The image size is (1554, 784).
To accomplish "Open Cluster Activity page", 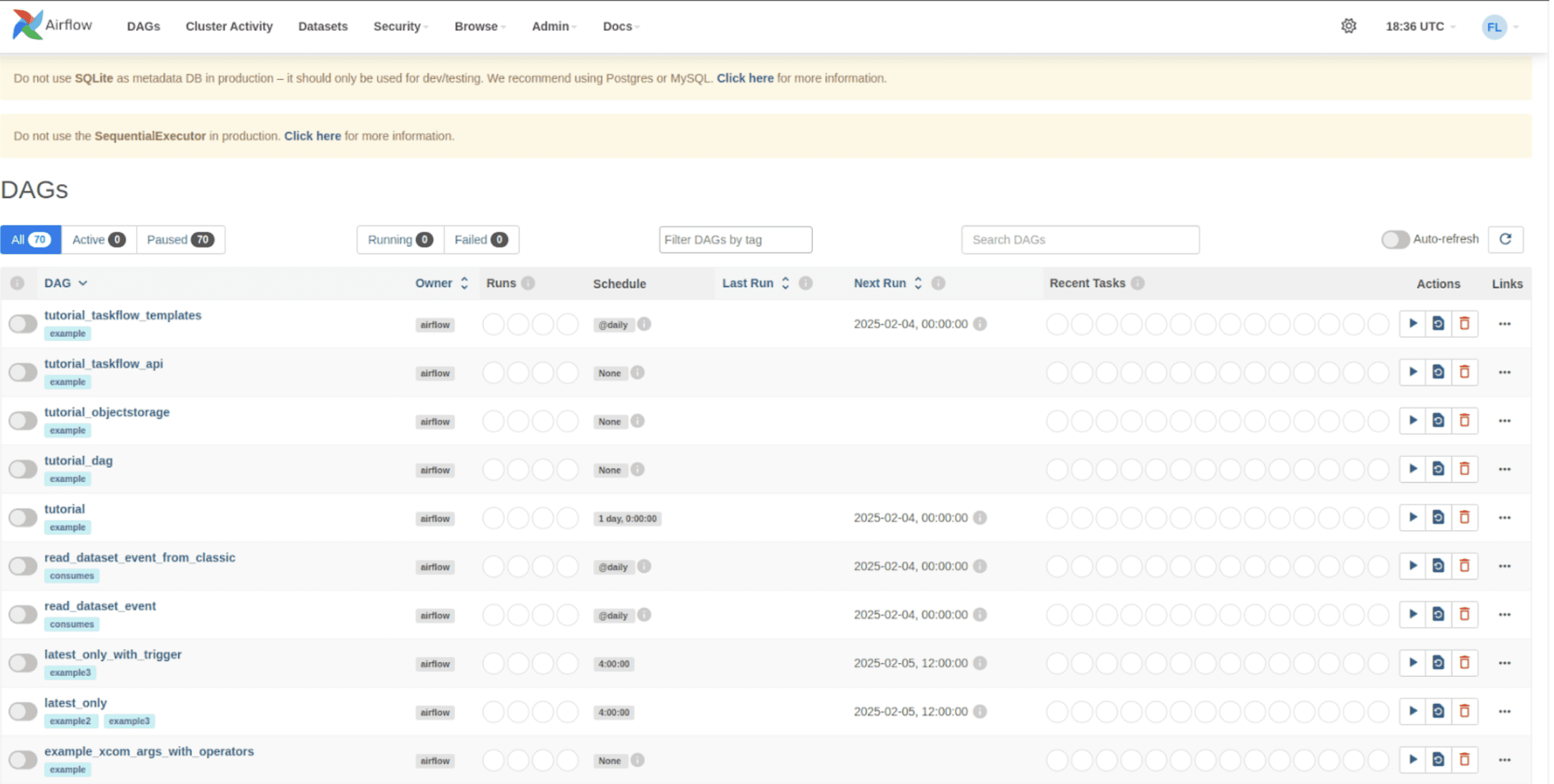I will click(229, 26).
